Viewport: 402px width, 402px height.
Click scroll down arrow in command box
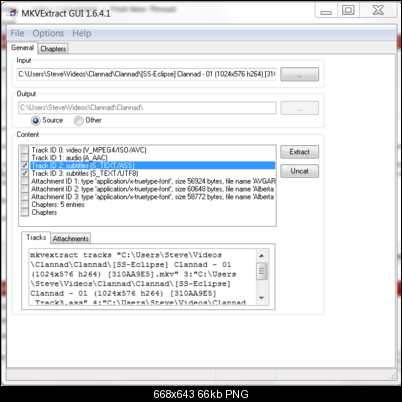tap(262, 298)
